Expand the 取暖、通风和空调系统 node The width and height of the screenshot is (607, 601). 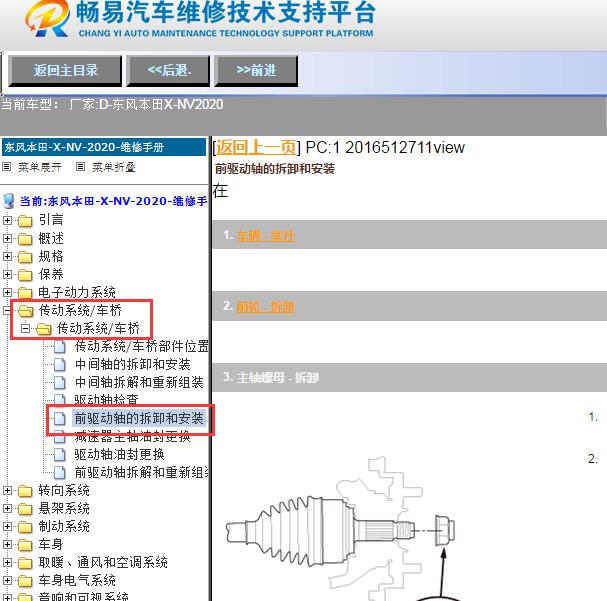7,562
